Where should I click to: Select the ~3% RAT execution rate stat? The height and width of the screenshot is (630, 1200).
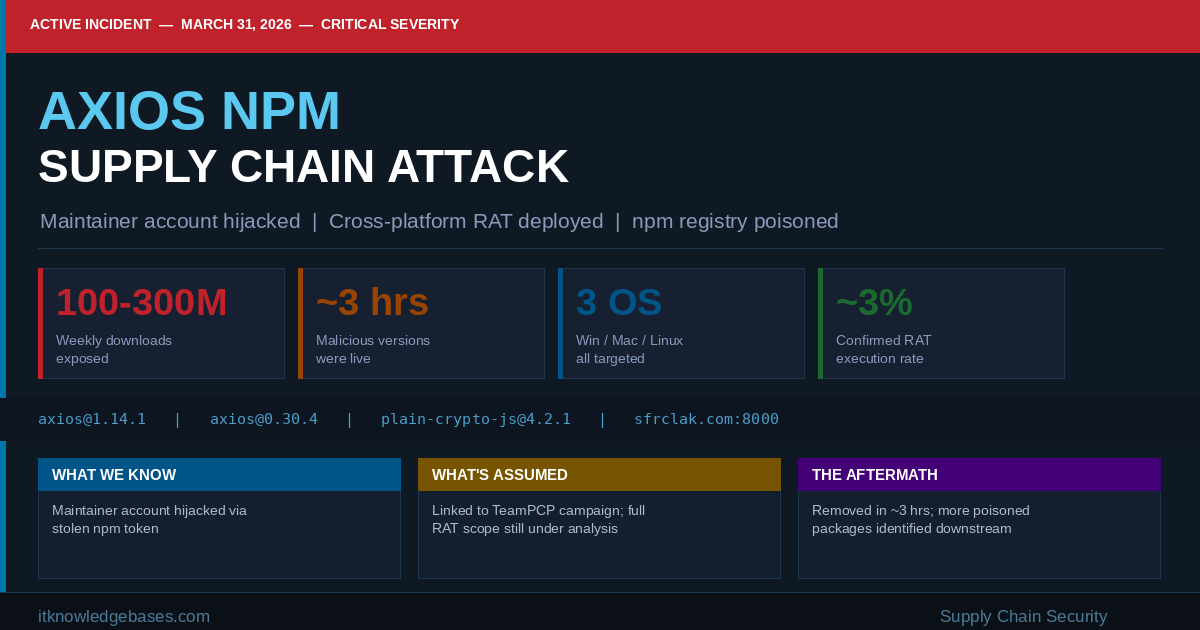[x=941, y=323]
